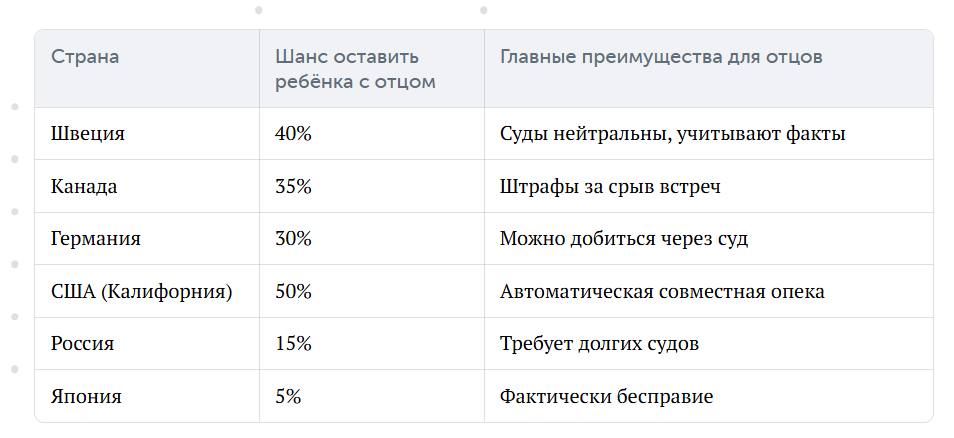Click 'Фактически бесправие' text

click(607, 397)
